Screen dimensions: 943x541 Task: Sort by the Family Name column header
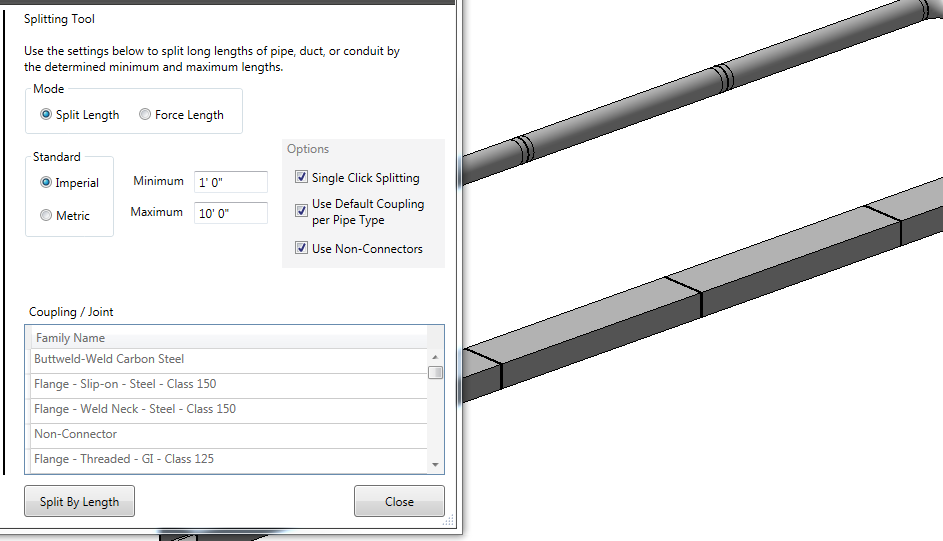tap(229, 338)
